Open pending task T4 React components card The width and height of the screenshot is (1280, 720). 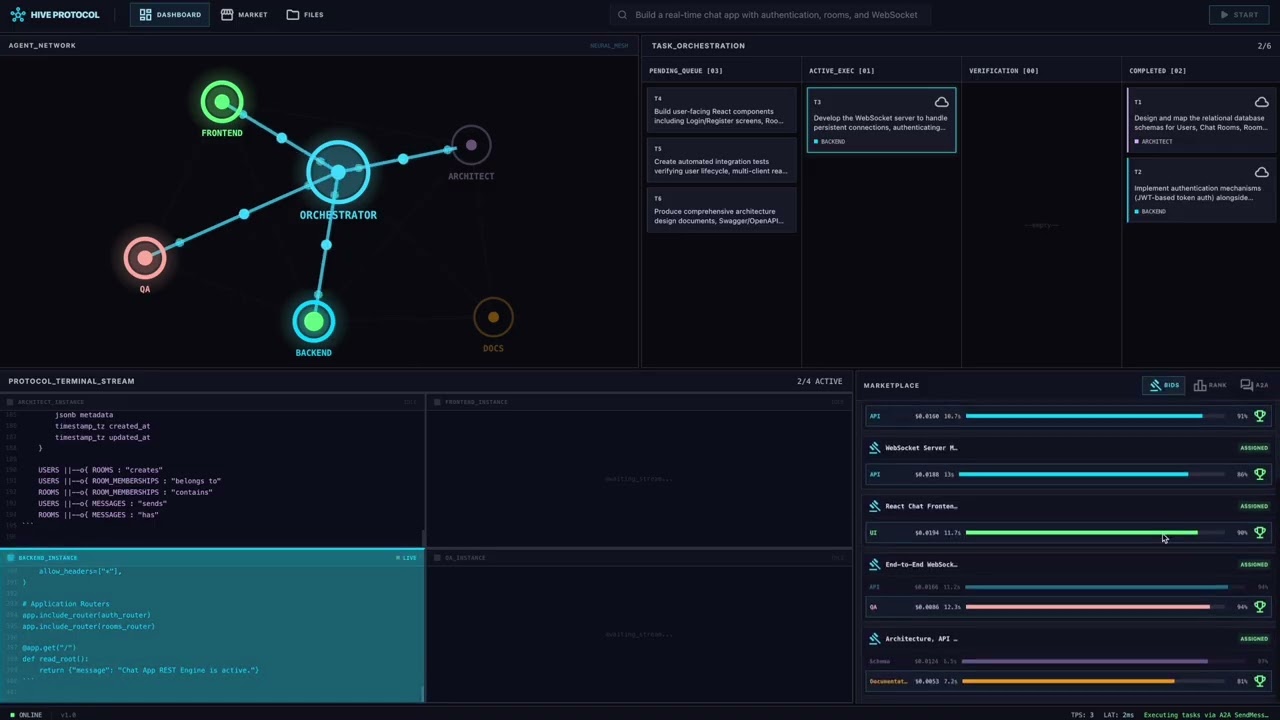click(721, 111)
